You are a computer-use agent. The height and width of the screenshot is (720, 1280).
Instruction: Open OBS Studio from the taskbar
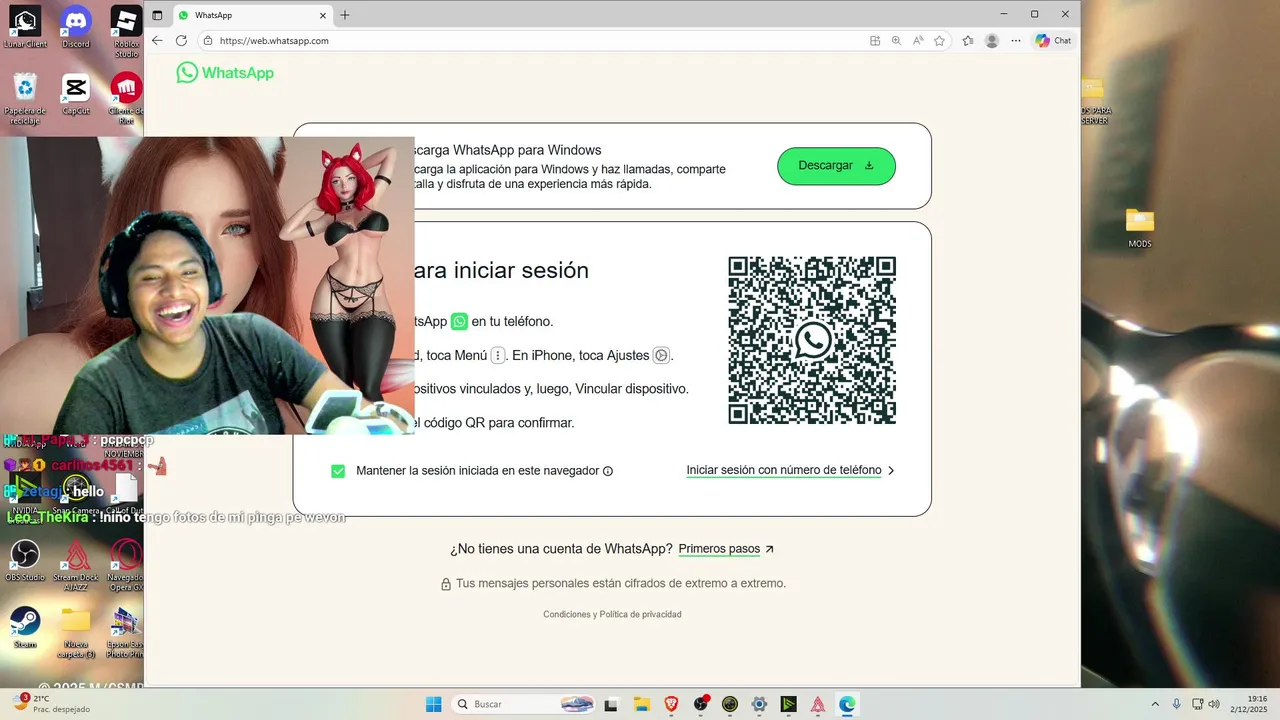pyautogui.click(x=701, y=704)
